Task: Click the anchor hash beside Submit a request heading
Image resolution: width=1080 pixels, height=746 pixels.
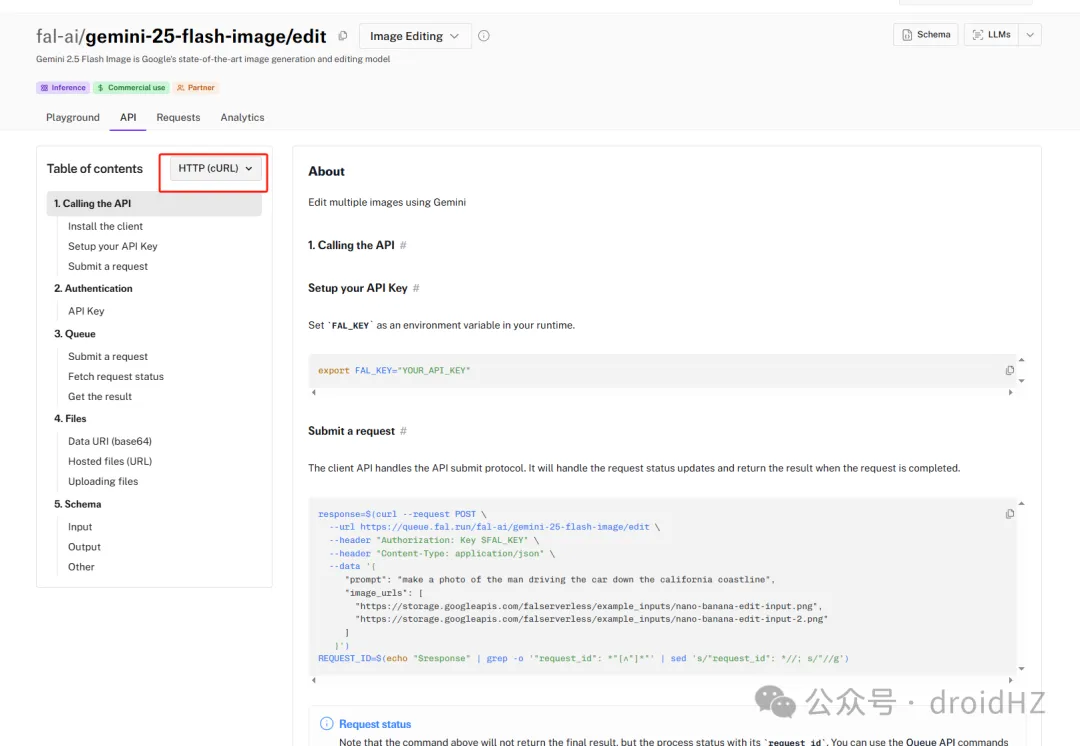Action: pyautogui.click(x=403, y=431)
